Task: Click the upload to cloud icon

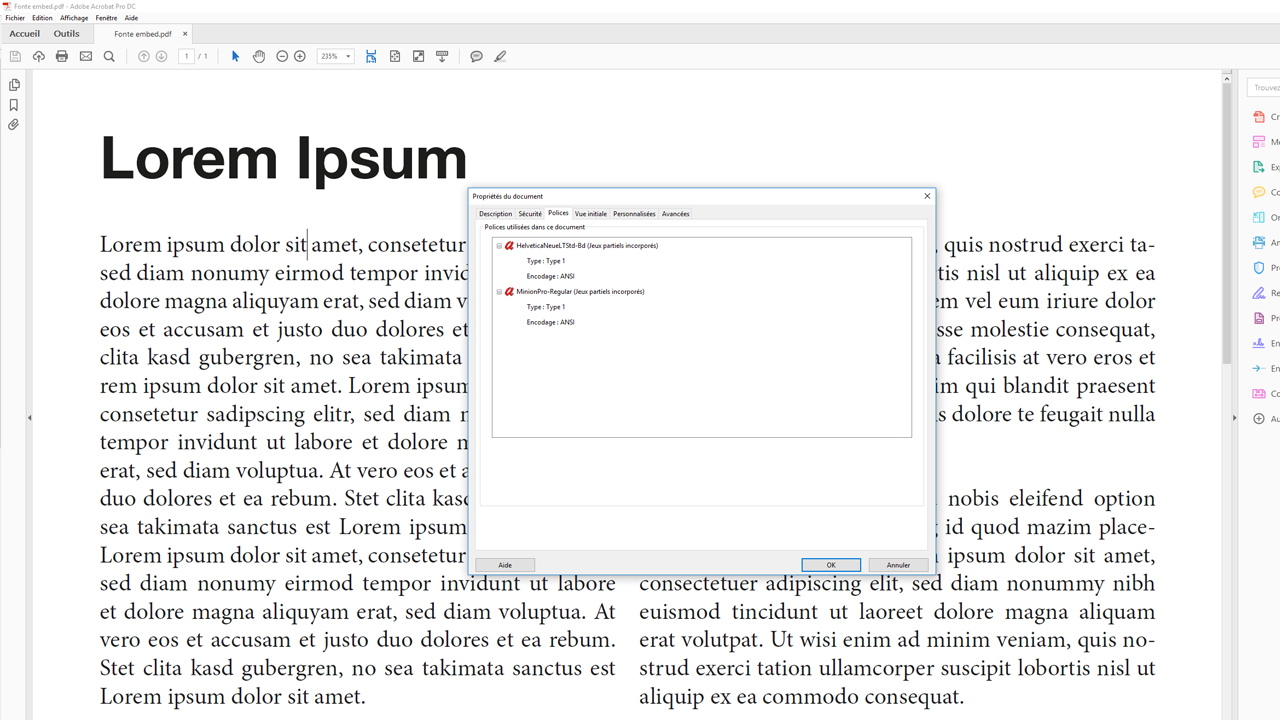Action: (38, 57)
